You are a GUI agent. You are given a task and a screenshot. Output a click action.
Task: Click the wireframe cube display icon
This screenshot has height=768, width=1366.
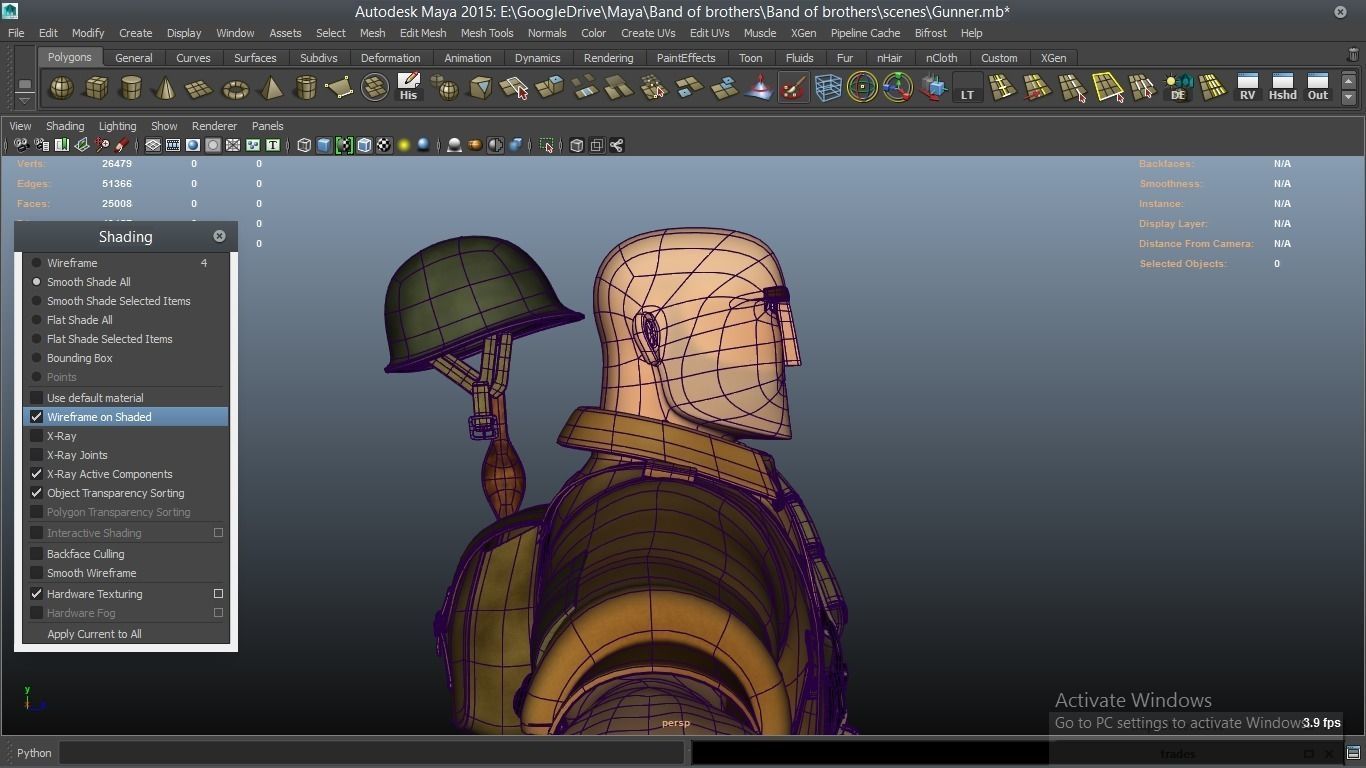[x=304, y=145]
